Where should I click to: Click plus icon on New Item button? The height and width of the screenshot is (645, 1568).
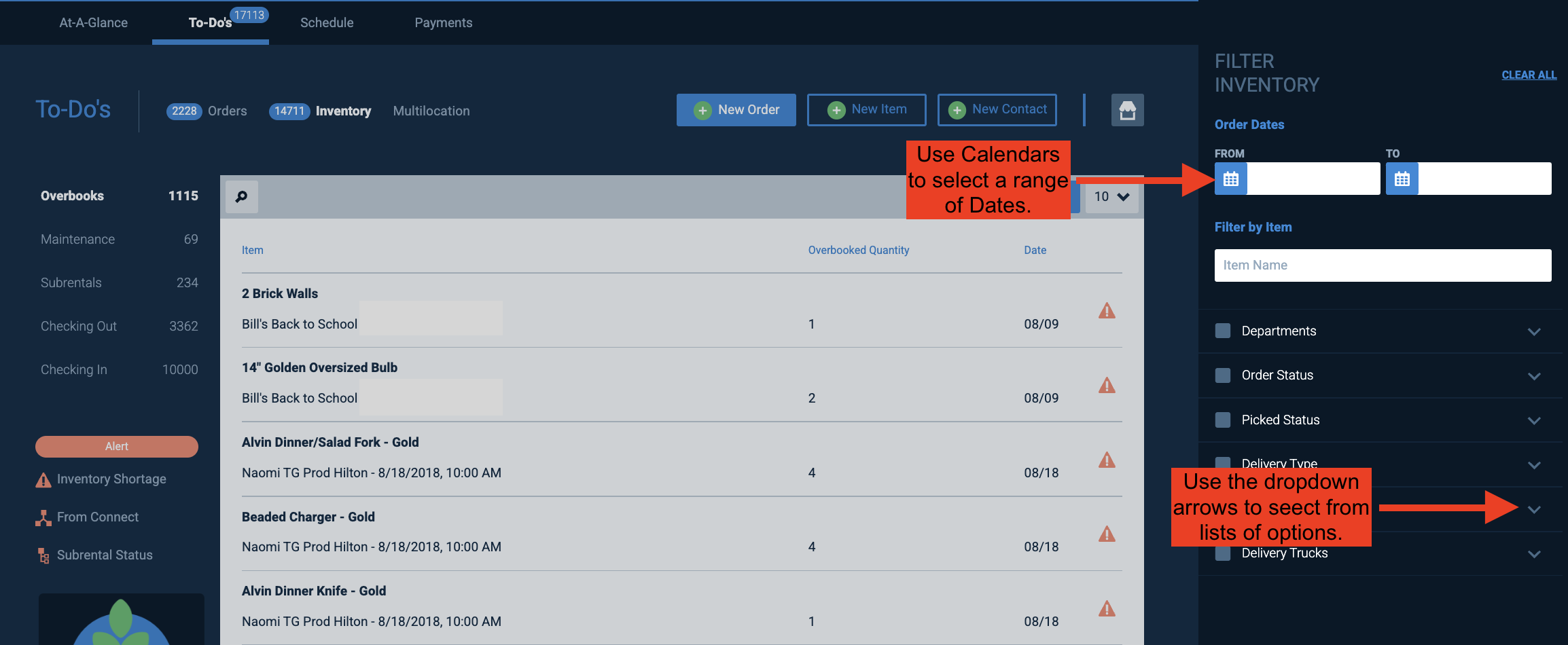(836, 110)
